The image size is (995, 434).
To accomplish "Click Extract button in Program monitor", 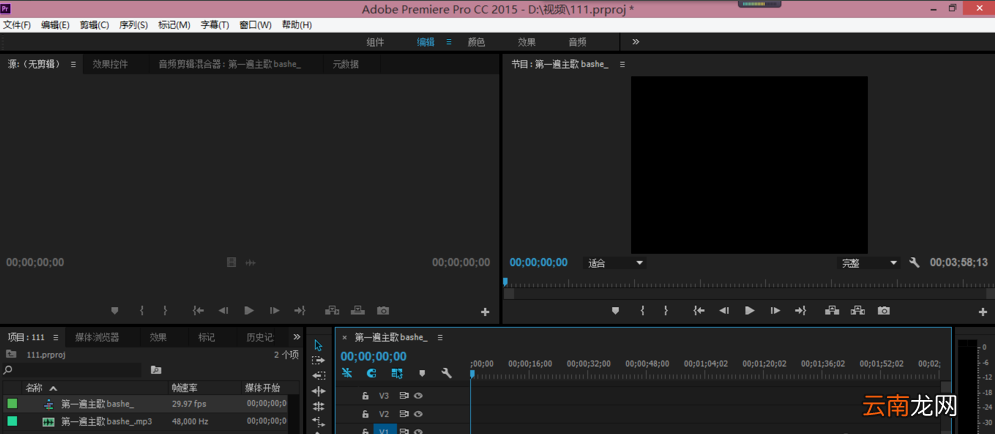I will pos(858,310).
